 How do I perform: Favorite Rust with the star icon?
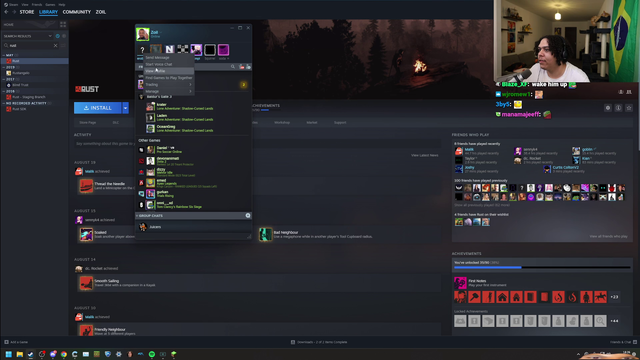629,108
